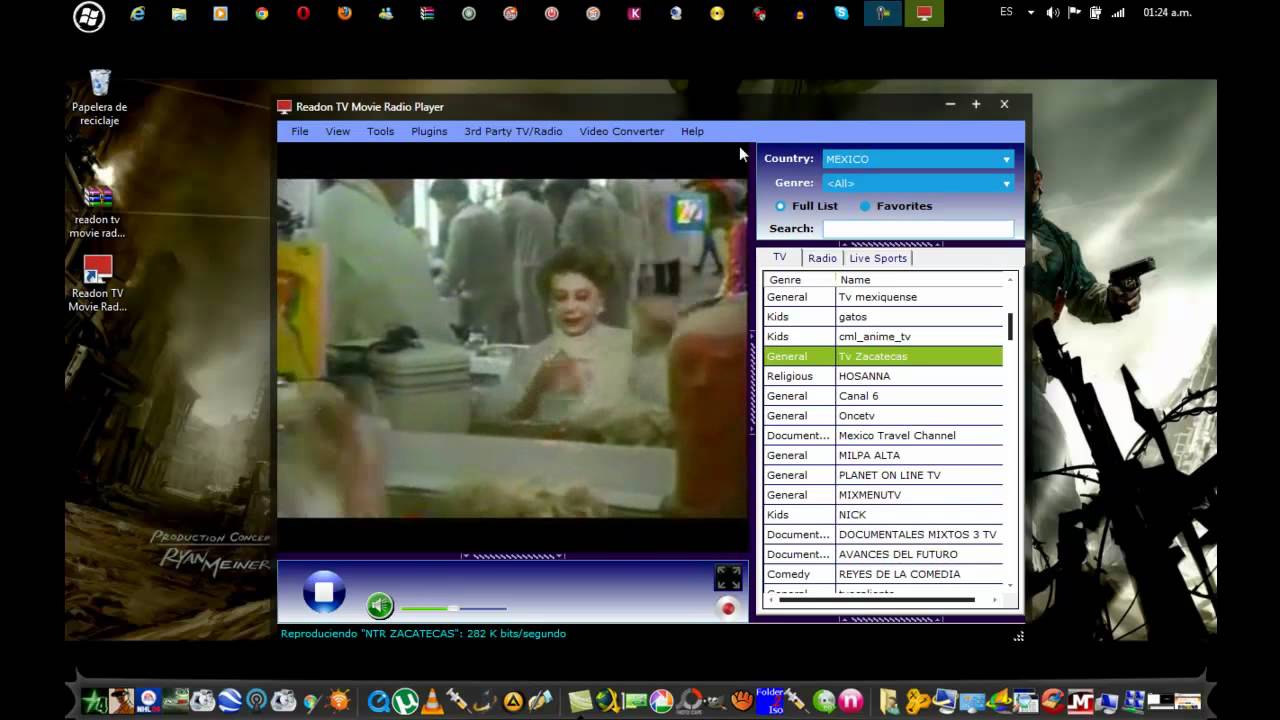The height and width of the screenshot is (720, 1280).
Task: Select the NICK channel
Action: tap(883, 515)
